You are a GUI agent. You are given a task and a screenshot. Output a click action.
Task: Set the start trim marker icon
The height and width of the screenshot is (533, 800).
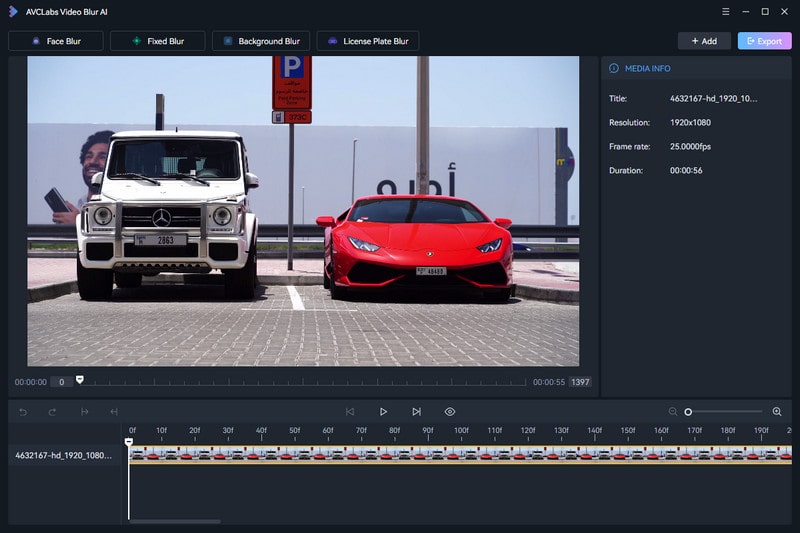[x=85, y=412]
